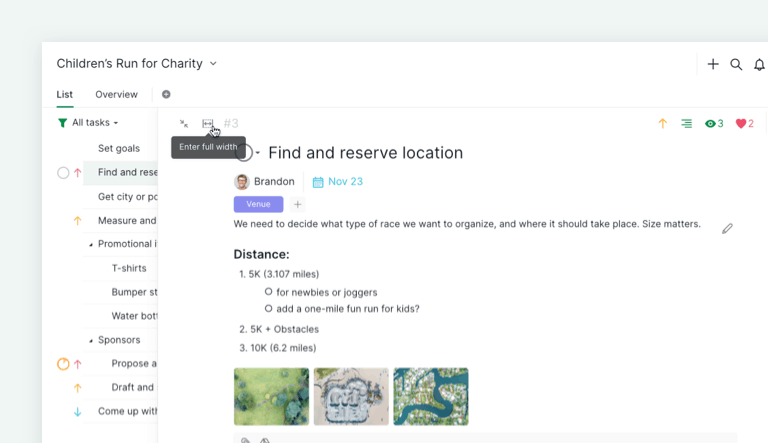Click the calendar icon beside Nov 23
Image resolution: width=768 pixels, height=443 pixels.
[318, 182]
